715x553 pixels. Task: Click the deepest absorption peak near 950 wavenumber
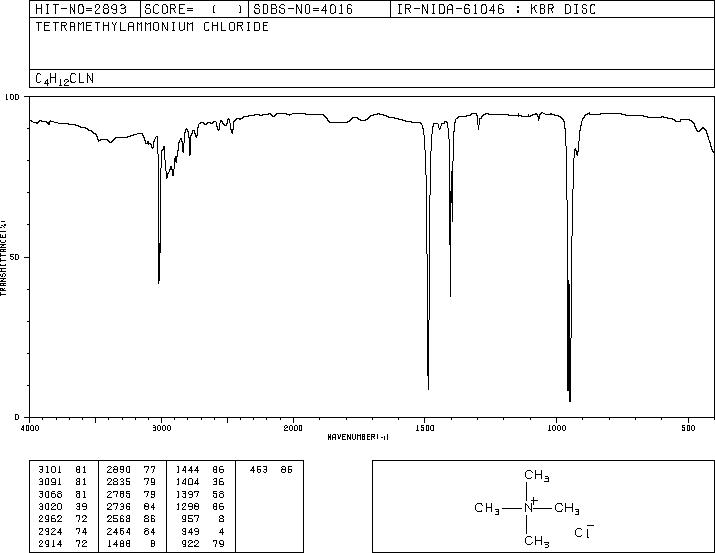pyautogui.click(x=570, y=401)
